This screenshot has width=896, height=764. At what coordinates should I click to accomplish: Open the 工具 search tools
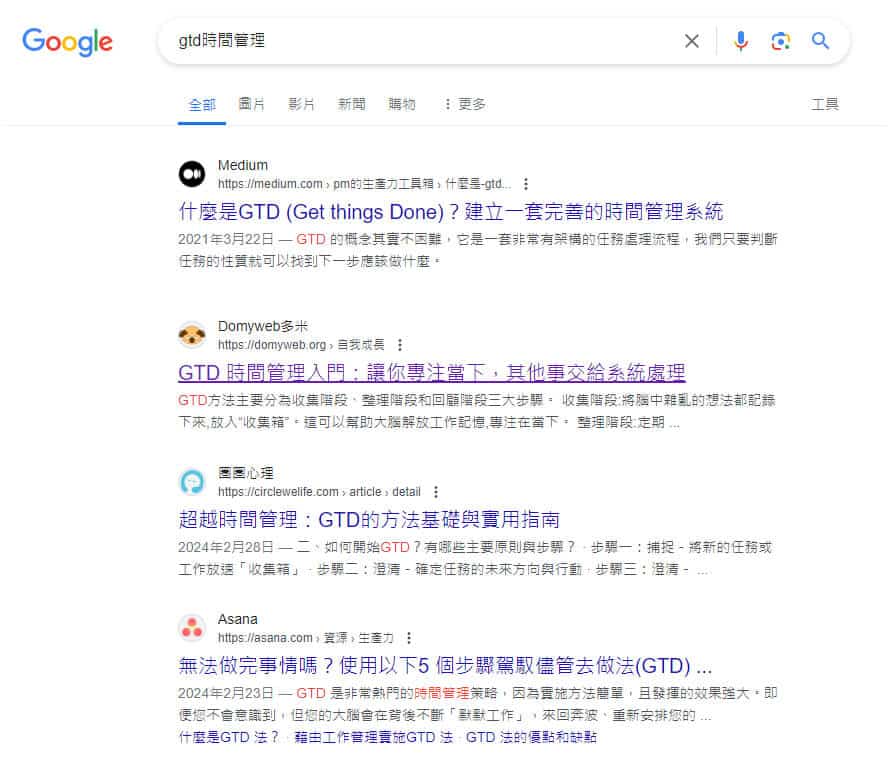[825, 104]
